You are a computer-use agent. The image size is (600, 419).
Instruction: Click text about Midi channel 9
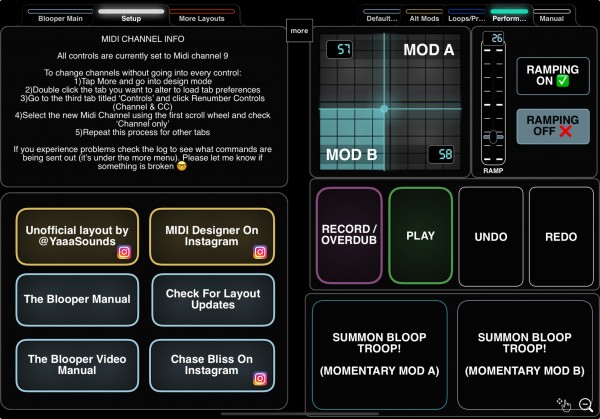click(143, 56)
